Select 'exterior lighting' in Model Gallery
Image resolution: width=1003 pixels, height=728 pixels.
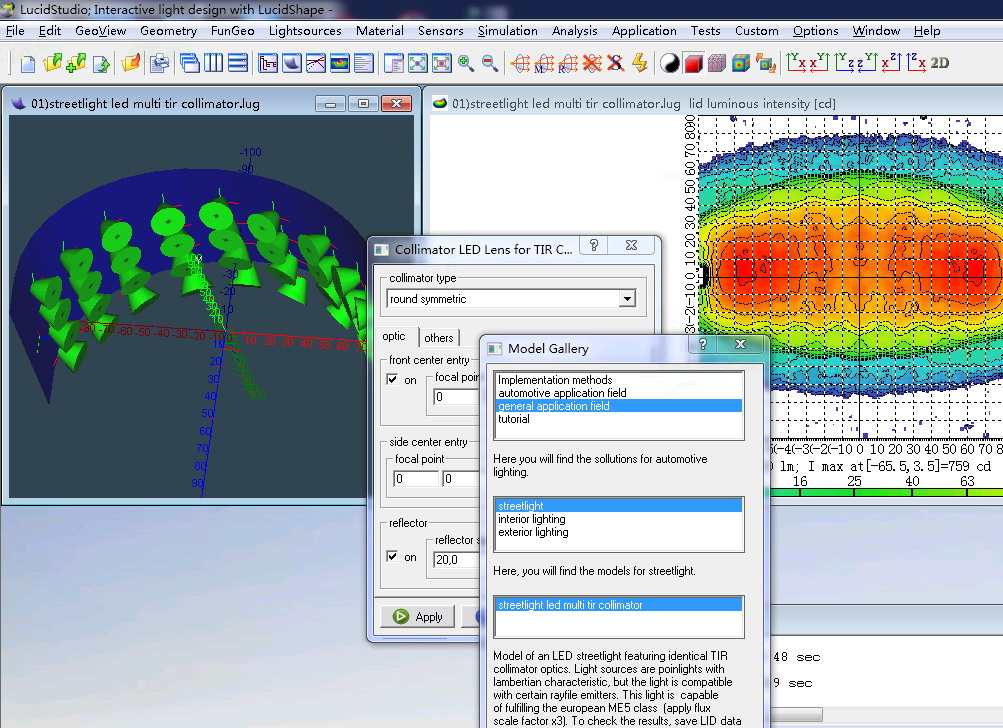(x=619, y=532)
